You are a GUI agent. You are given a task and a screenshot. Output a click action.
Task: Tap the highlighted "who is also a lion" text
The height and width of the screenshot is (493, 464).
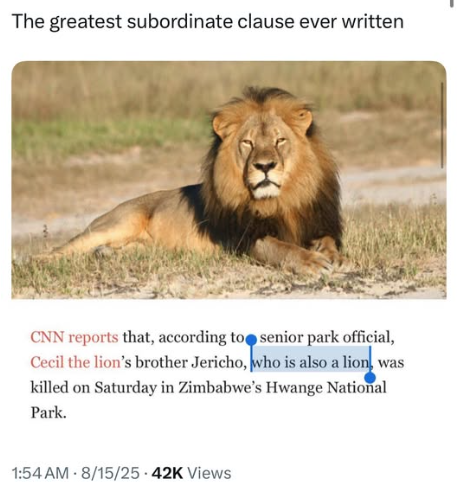pyautogui.click(x=311, y=362)
